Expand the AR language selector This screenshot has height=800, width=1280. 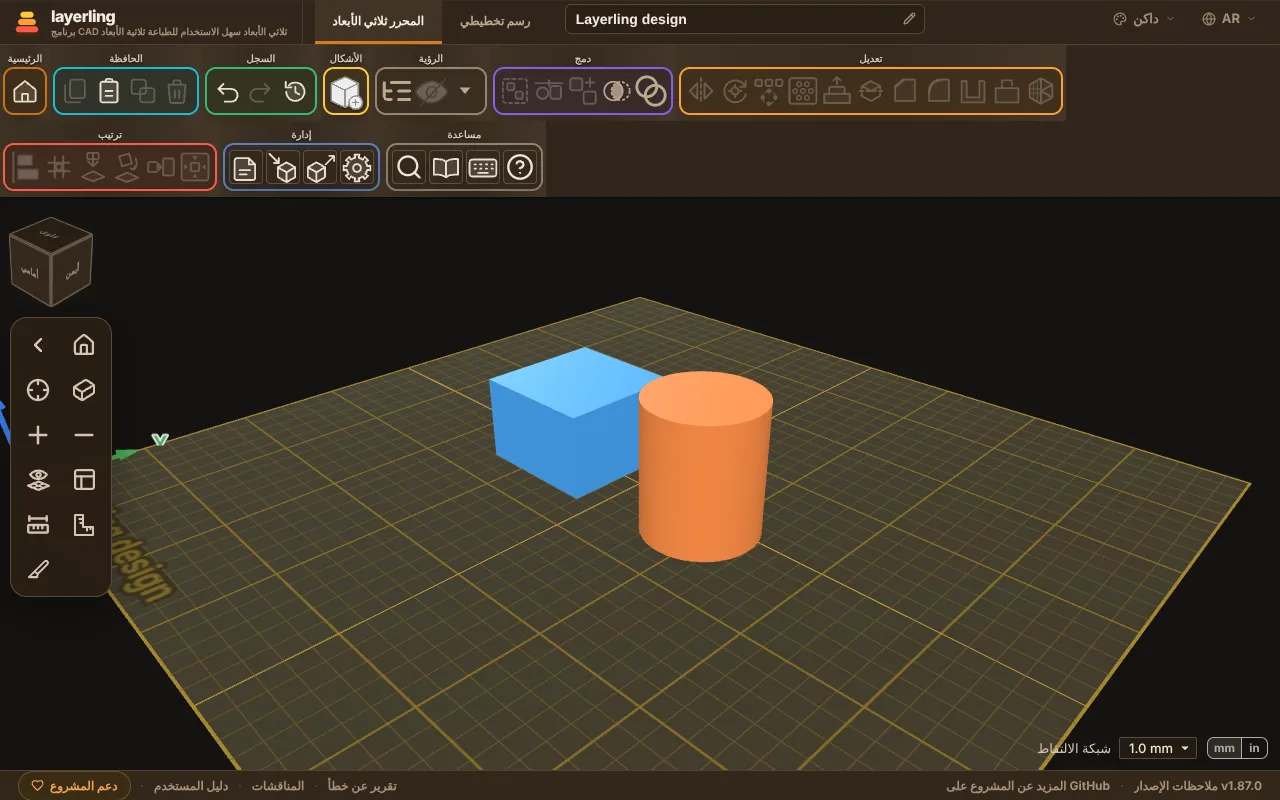[x=1229, y=19]
